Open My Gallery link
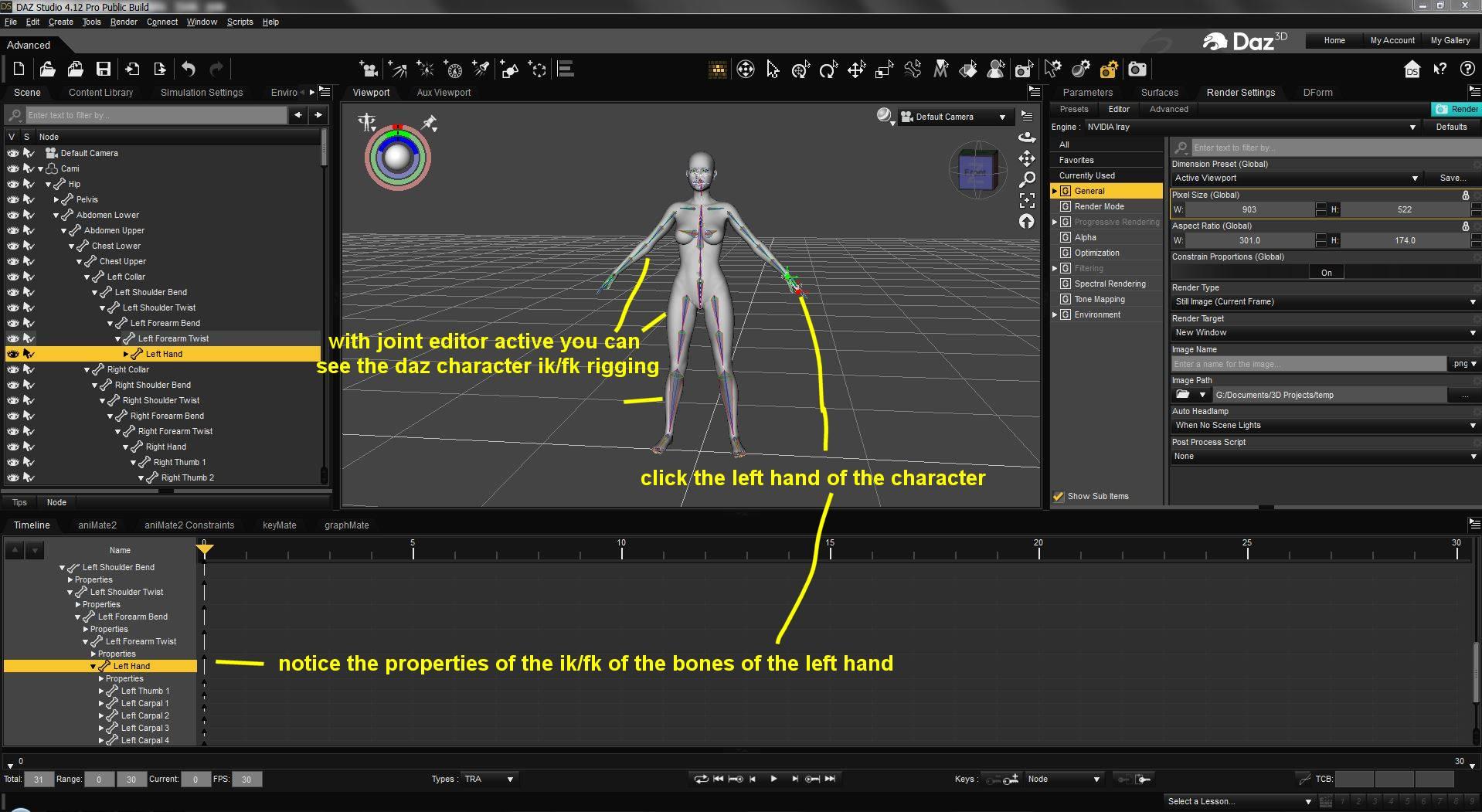Screen dimensions: 1482x812 tap(1450, 40)
